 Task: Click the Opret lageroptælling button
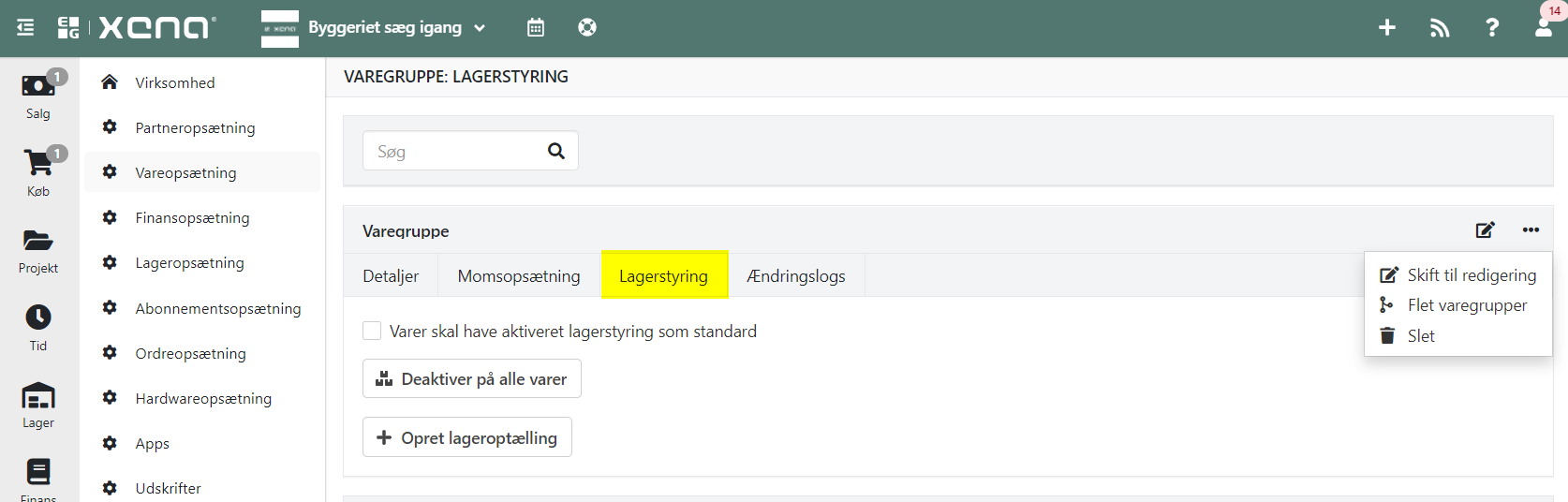click(467, 437)
